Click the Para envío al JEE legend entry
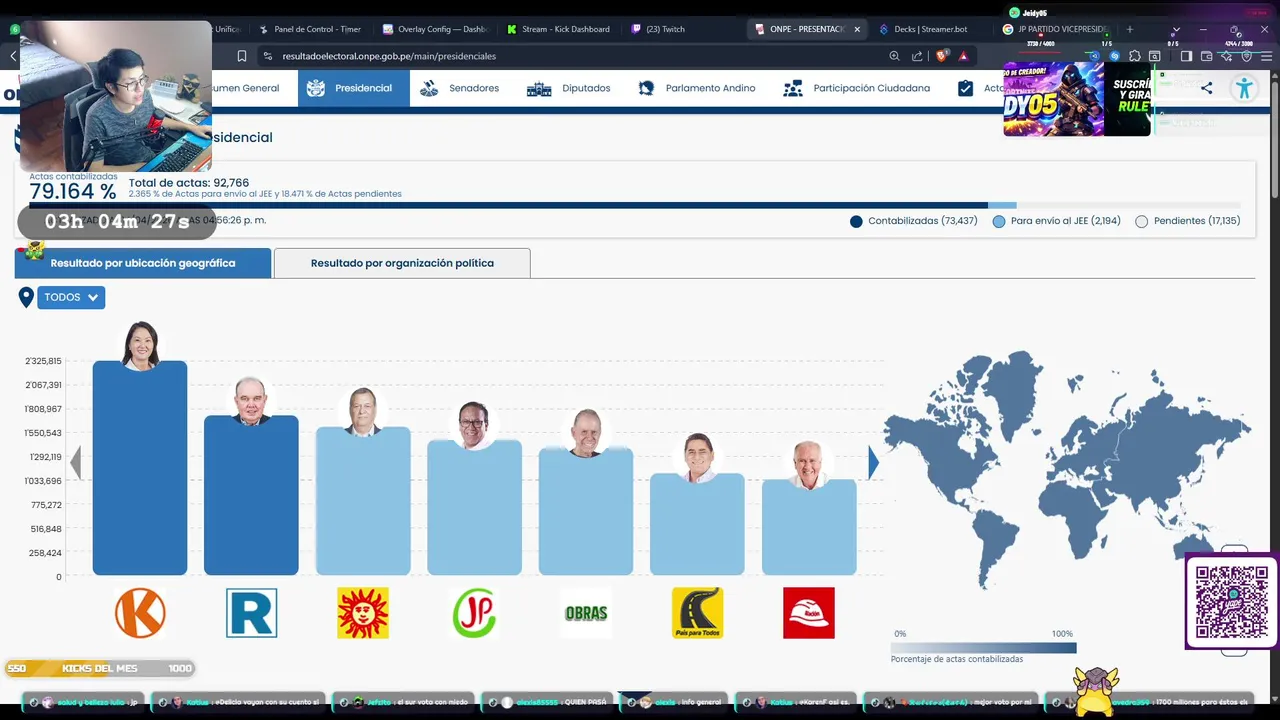 click(x=1056, y=221)
